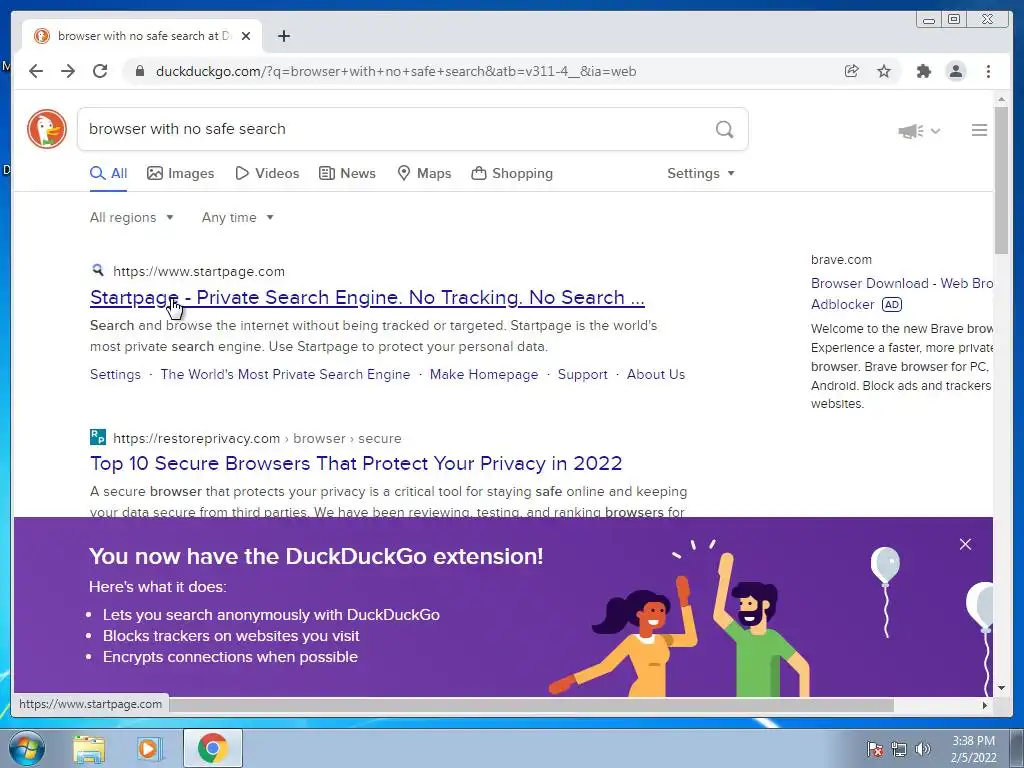Open File Explorer from the taskbar

pyautogui.click(x=89, y=749)
